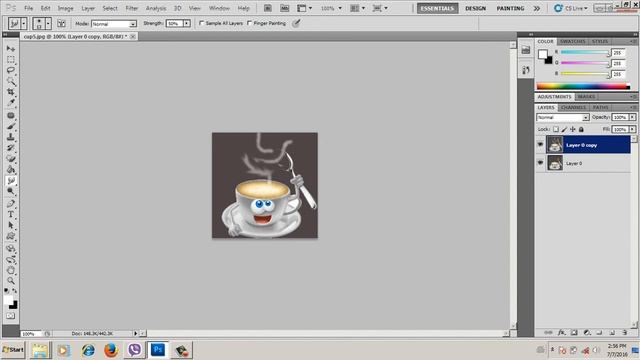Select the active Smudge tool
The image size is (640, 360).
tap(11, 180)
